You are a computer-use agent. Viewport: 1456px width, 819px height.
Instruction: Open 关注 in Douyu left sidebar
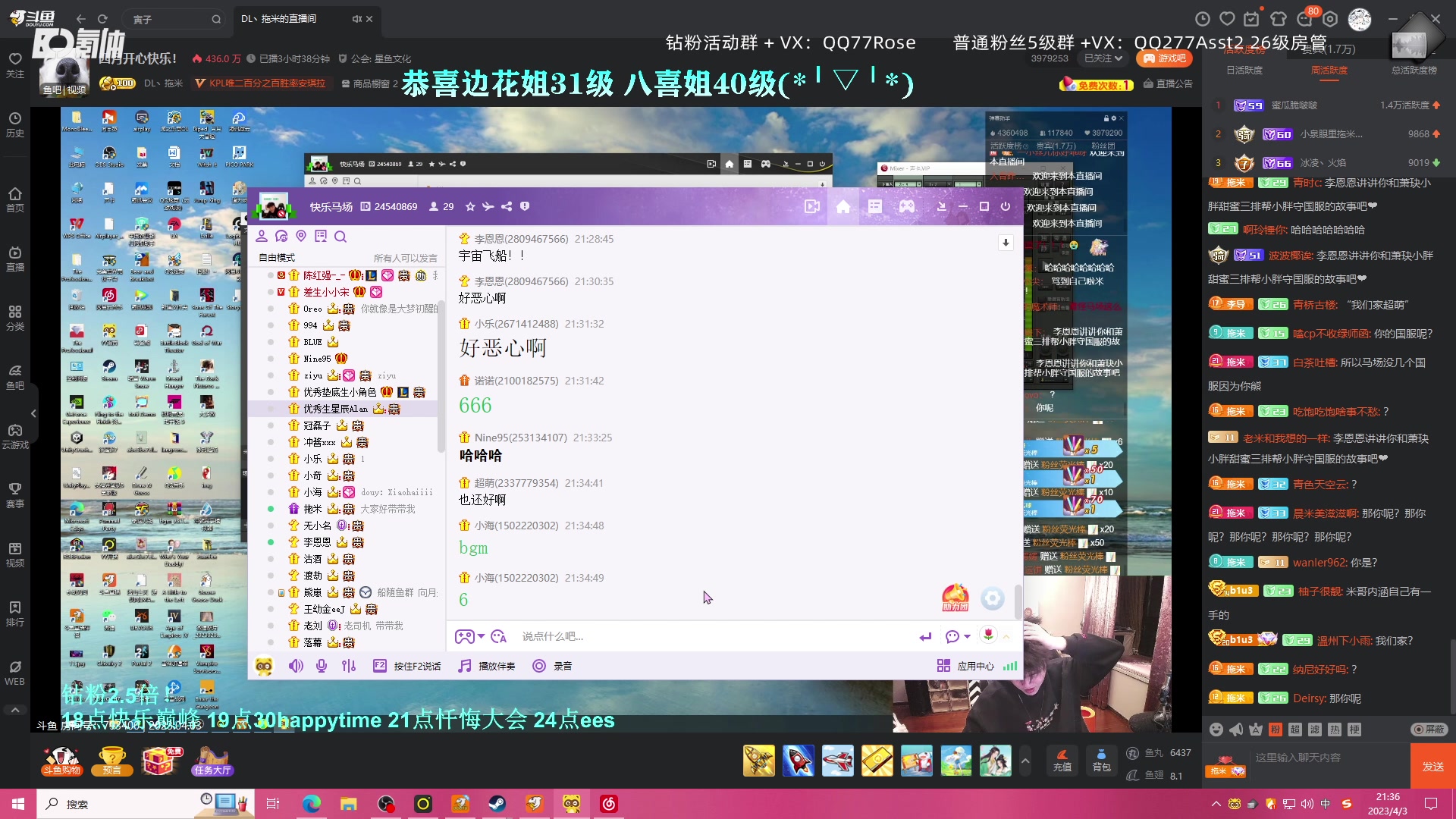tap(15, 65)
